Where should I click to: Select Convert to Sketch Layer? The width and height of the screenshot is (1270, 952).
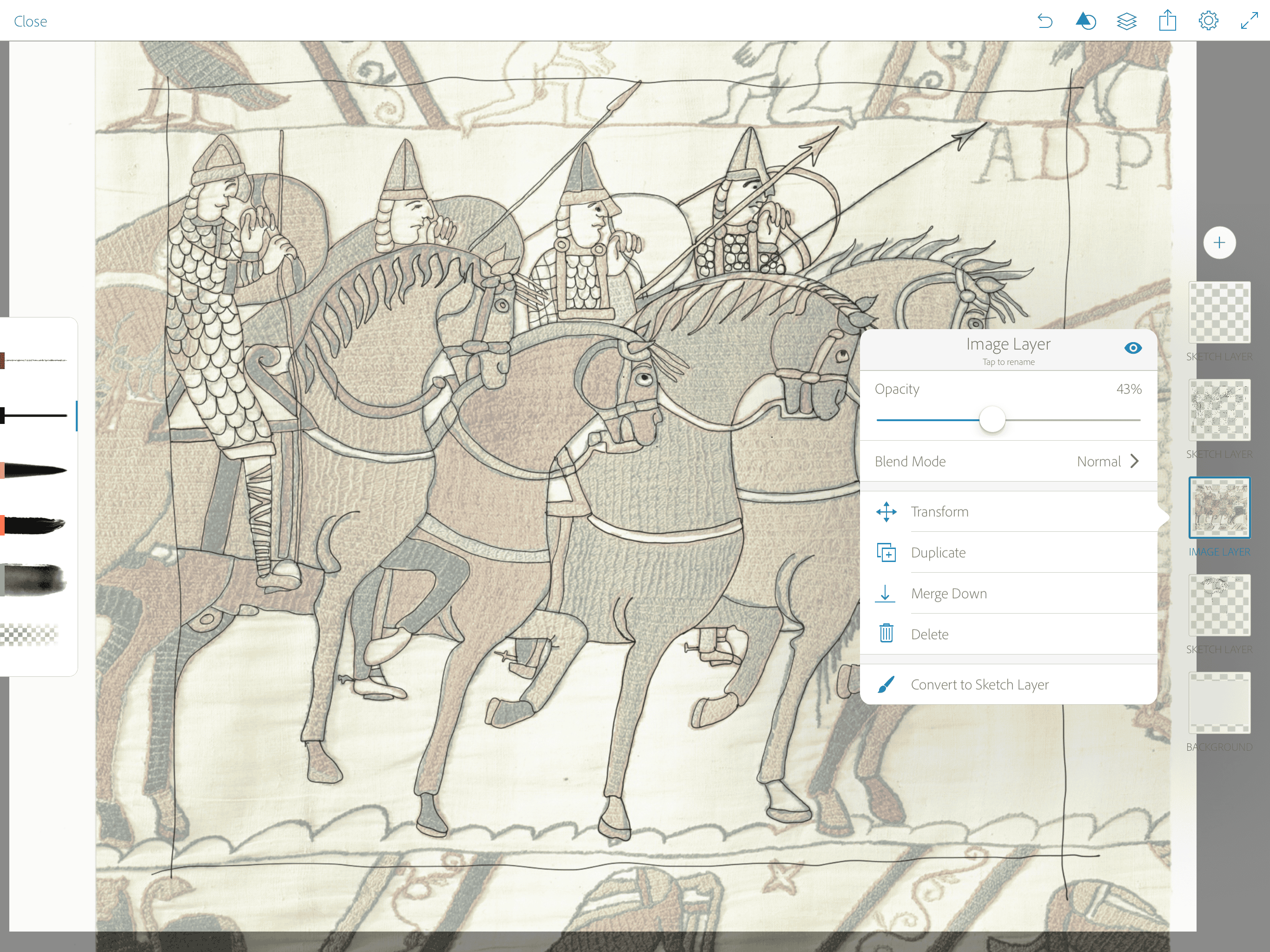click(1008, 684)
